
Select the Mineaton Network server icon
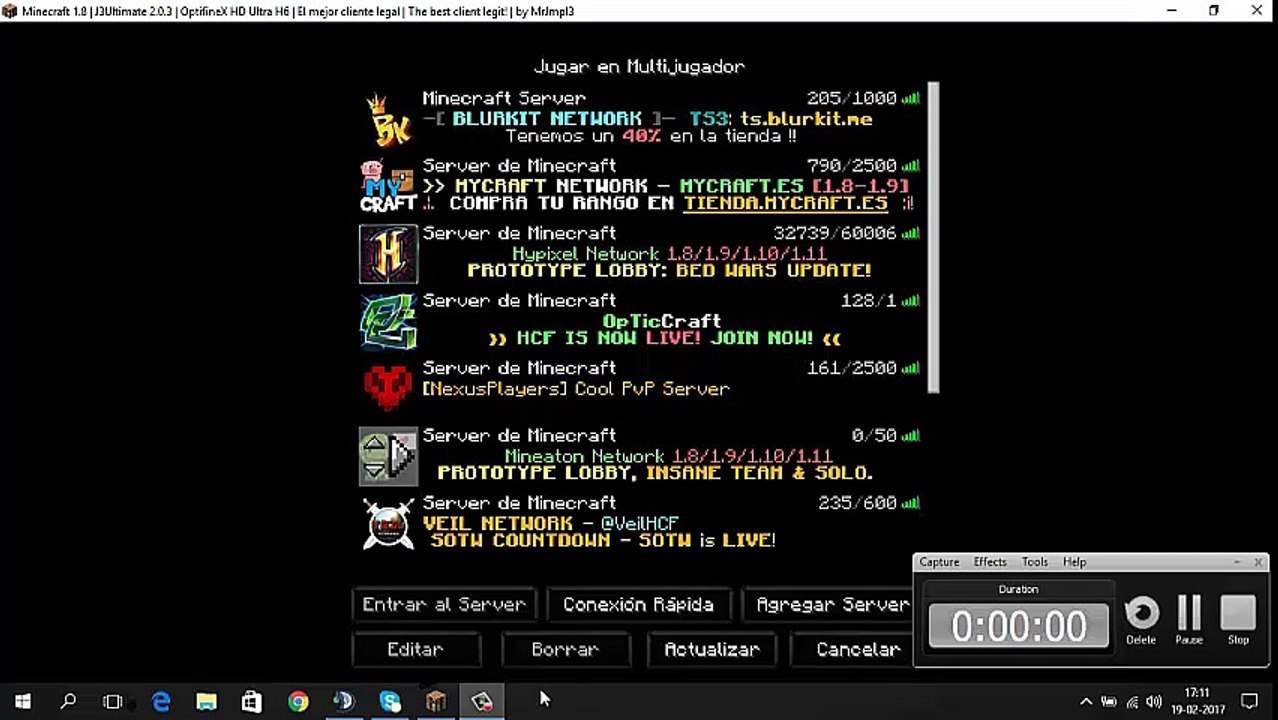pos(389,456)
